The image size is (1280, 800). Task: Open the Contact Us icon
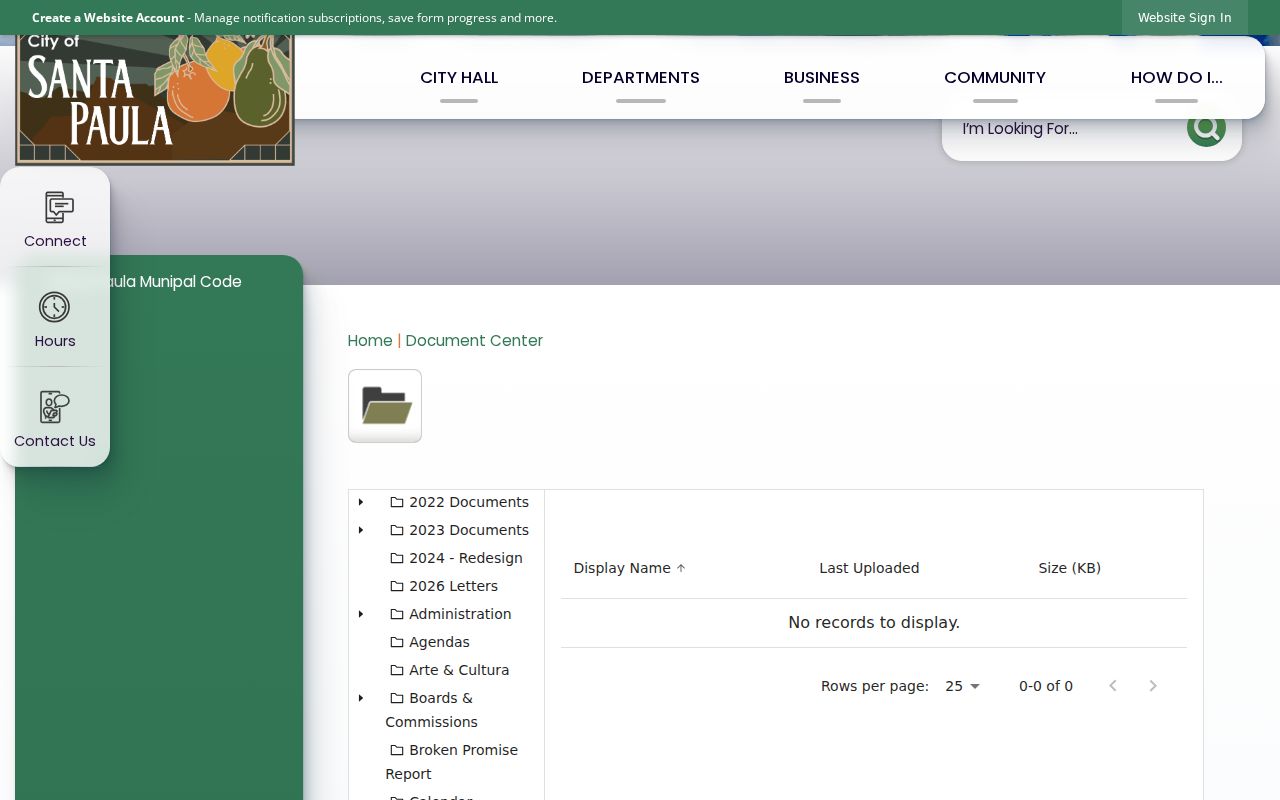pyautogui.click(x=54, y=407)
